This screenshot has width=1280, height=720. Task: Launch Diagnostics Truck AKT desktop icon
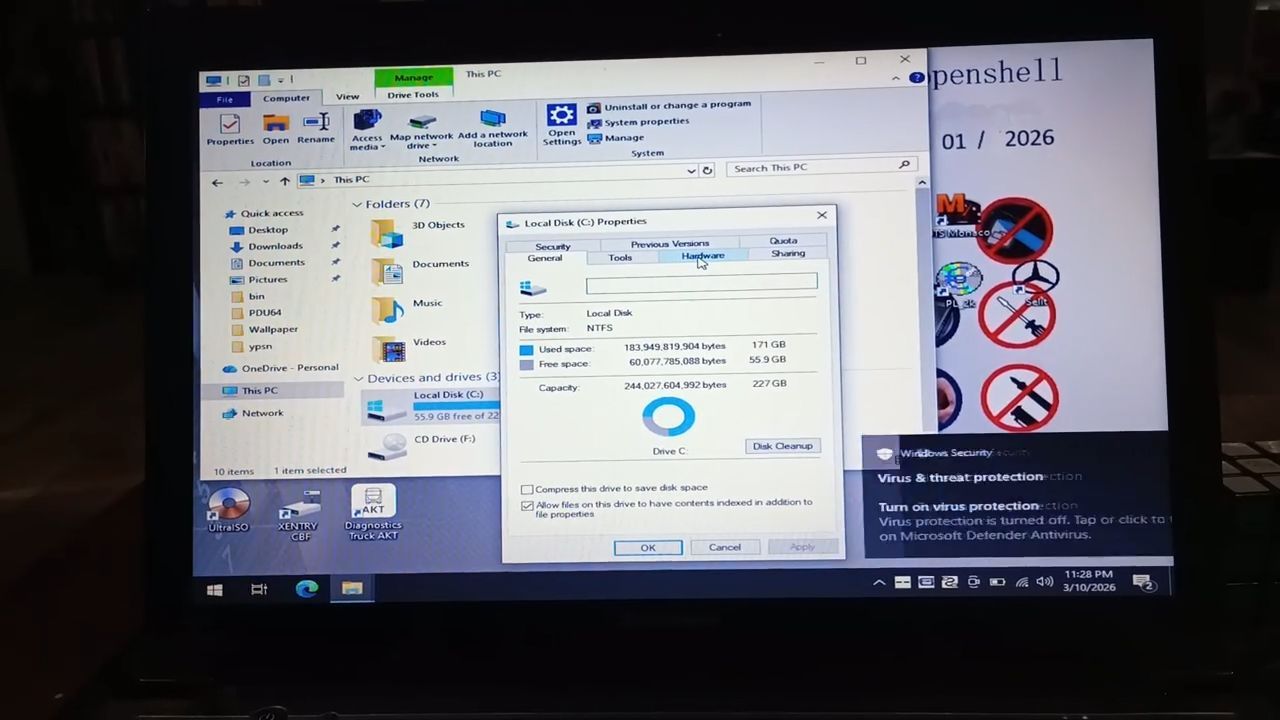373,503
